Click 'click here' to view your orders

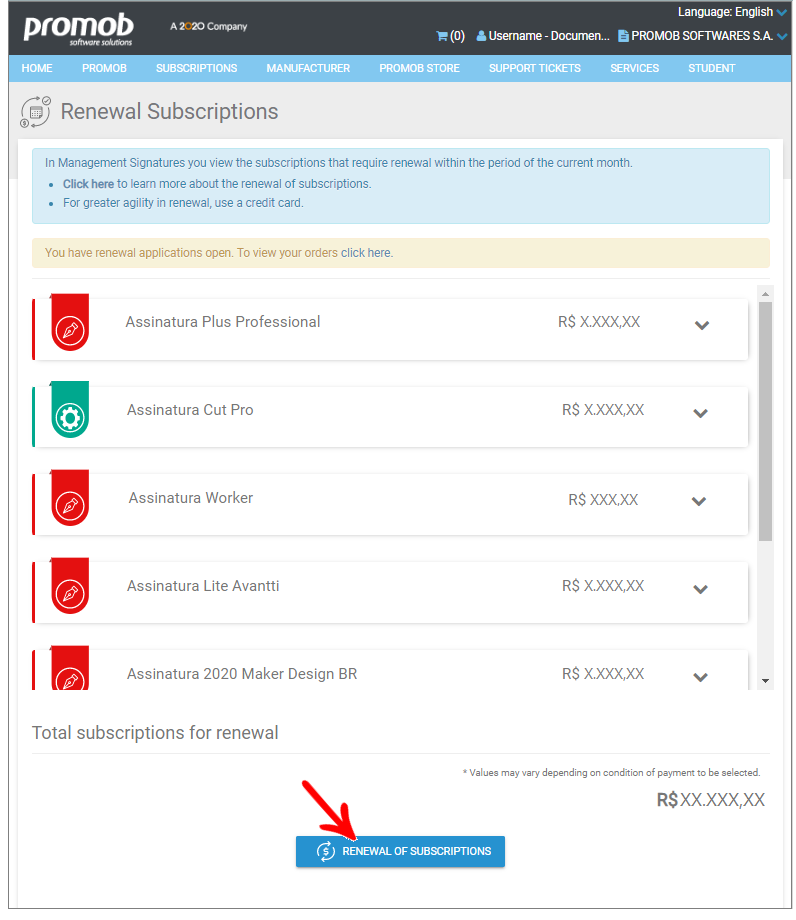click(x=366, y=253)
